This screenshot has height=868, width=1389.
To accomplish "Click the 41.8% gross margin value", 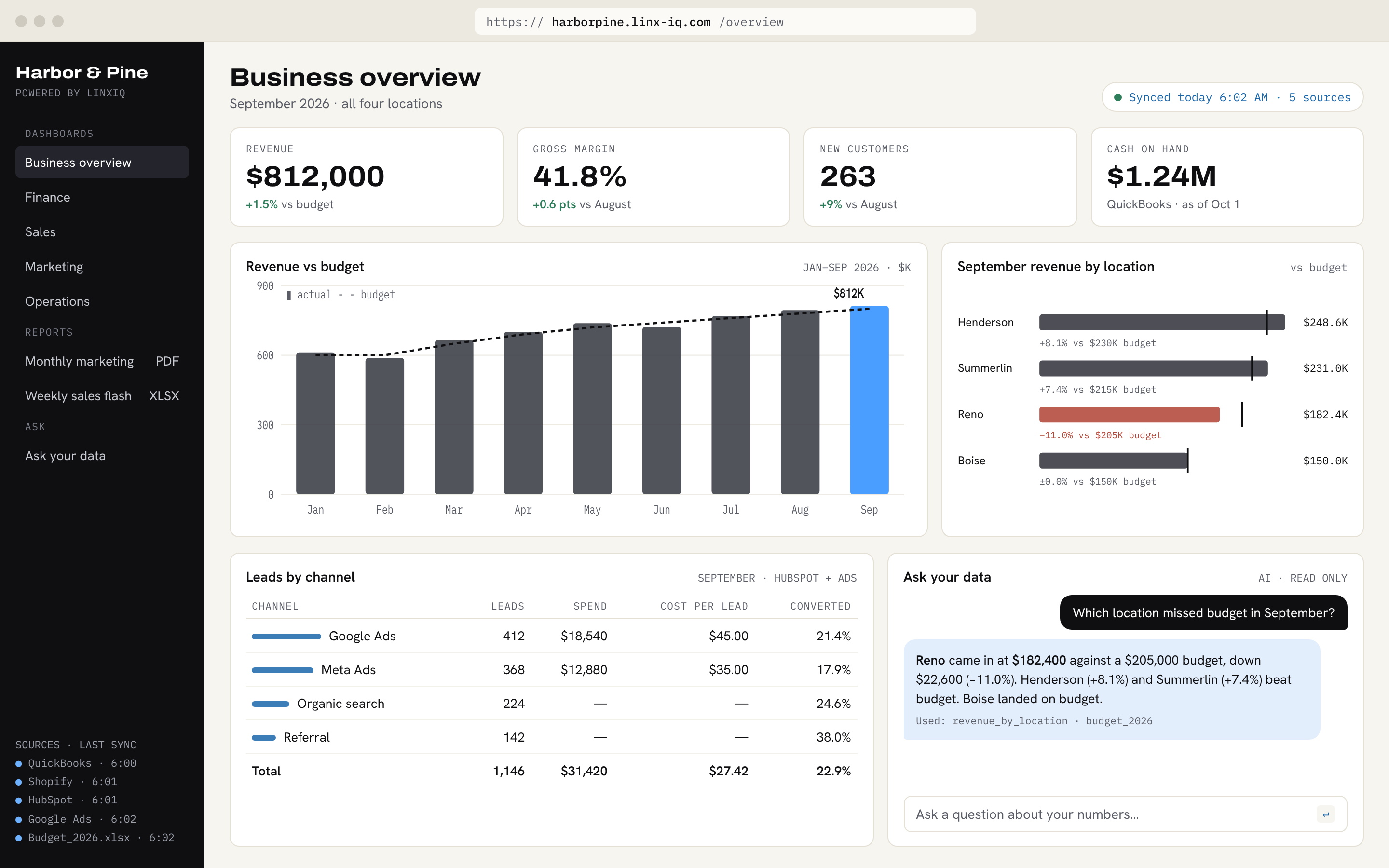I will pos(580,176).
